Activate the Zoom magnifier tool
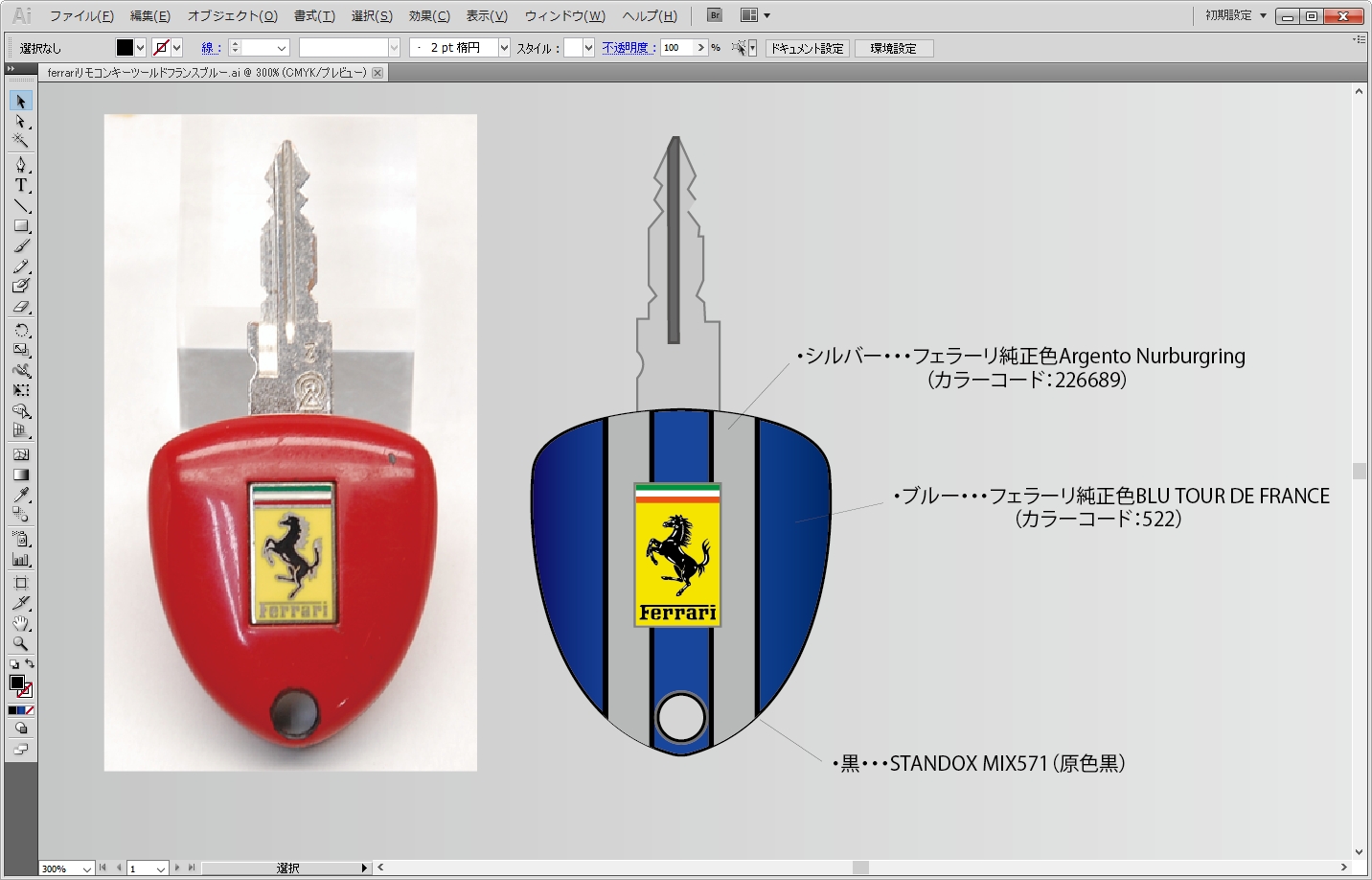The image size is (1372, 880). 20,644
